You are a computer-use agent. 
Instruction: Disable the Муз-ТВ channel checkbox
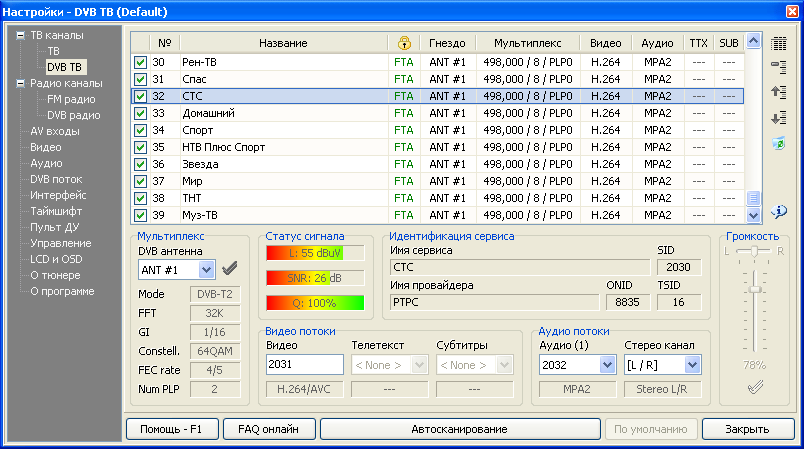click(141, 215)
